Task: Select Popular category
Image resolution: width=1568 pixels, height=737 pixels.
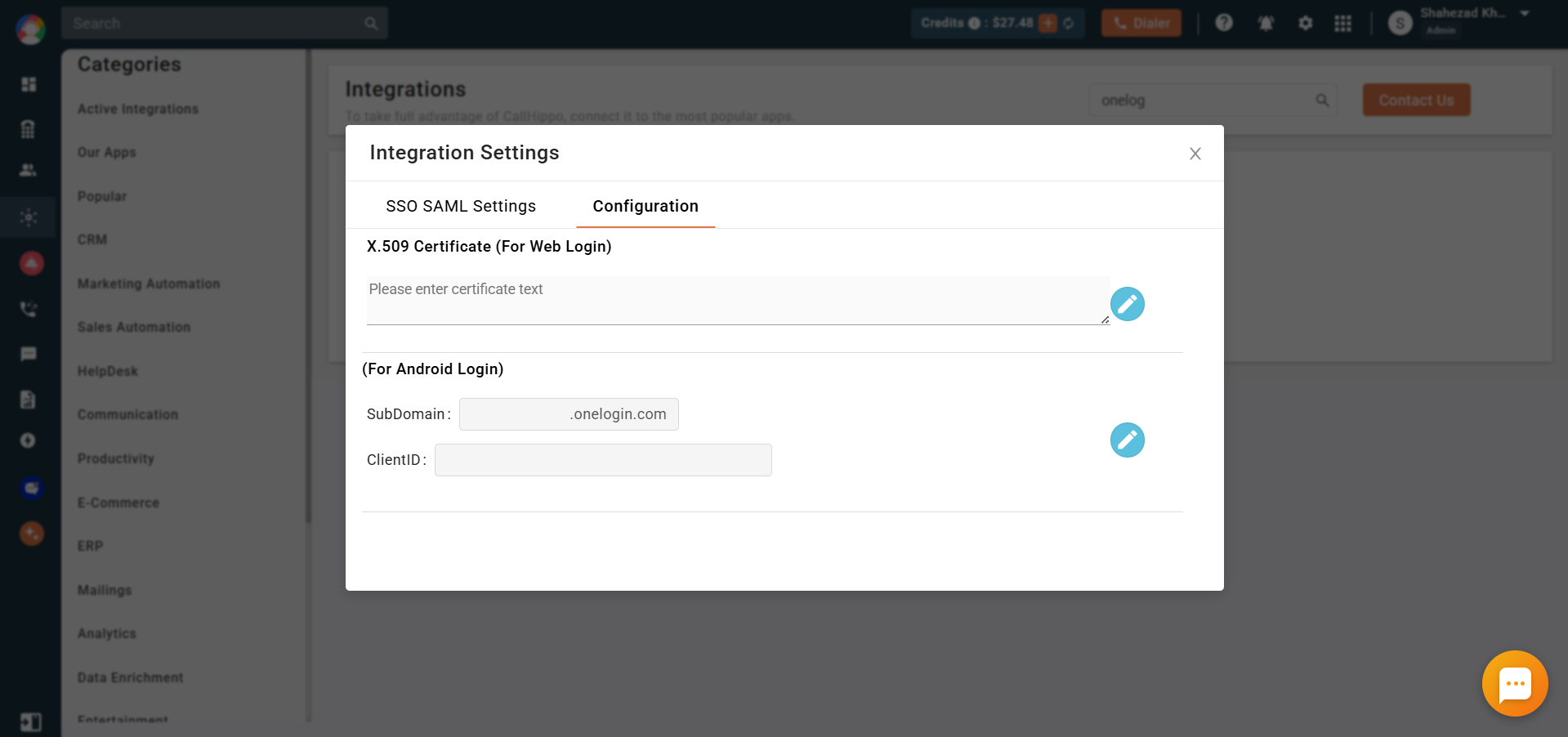Action: coord(102,196)
